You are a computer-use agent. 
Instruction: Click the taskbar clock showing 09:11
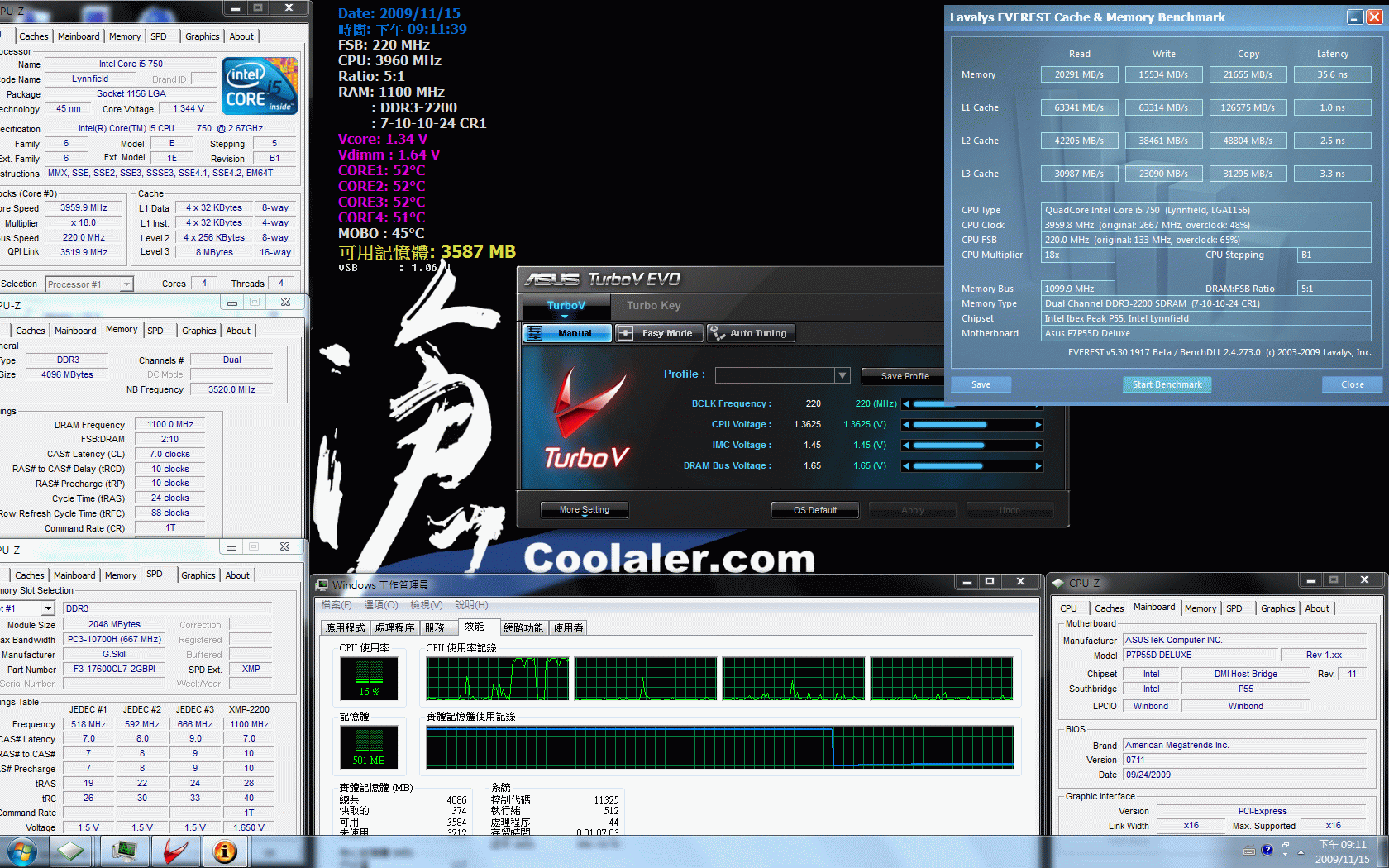(x=1342, y=851)
